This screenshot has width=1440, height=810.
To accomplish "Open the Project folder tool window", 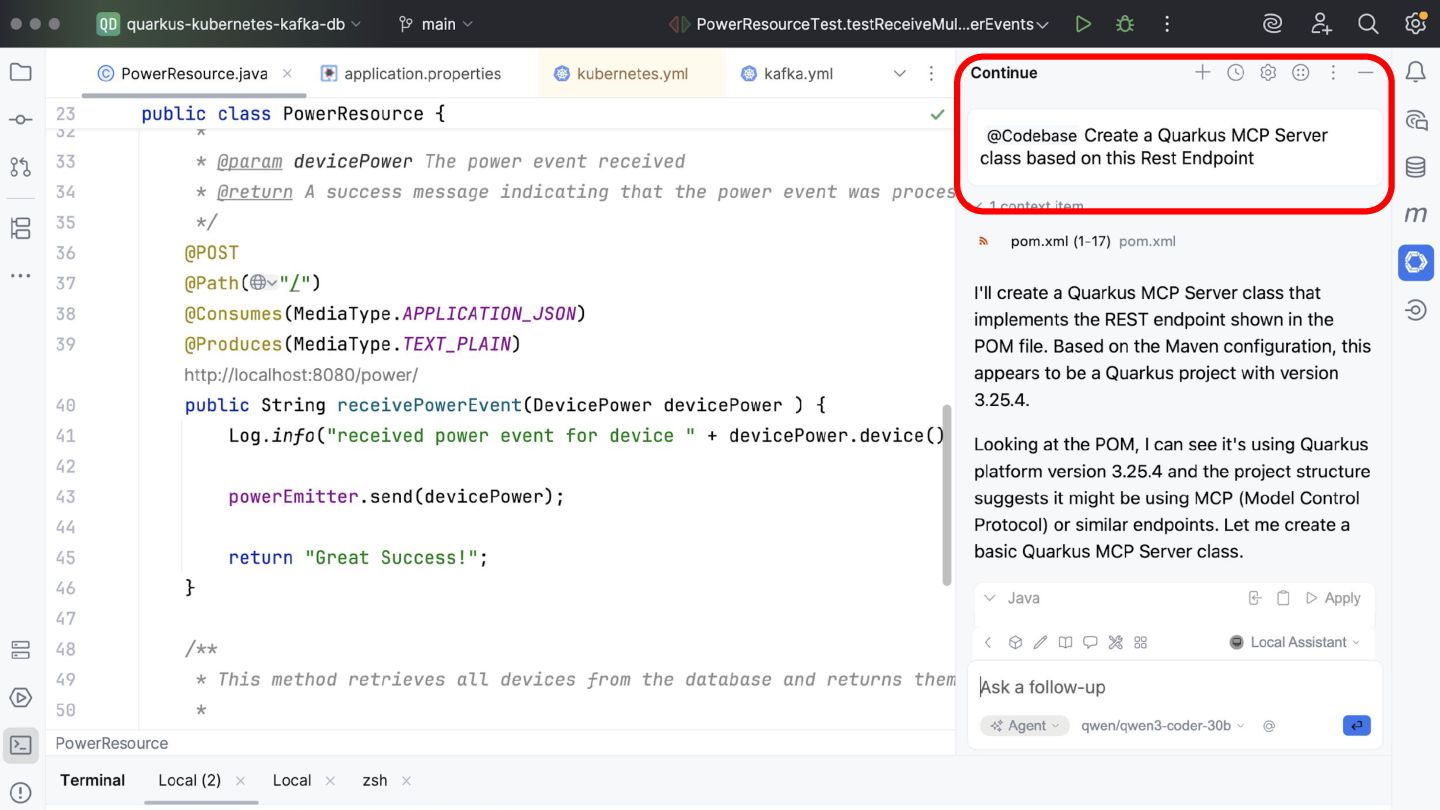I will tap(20, 72).
